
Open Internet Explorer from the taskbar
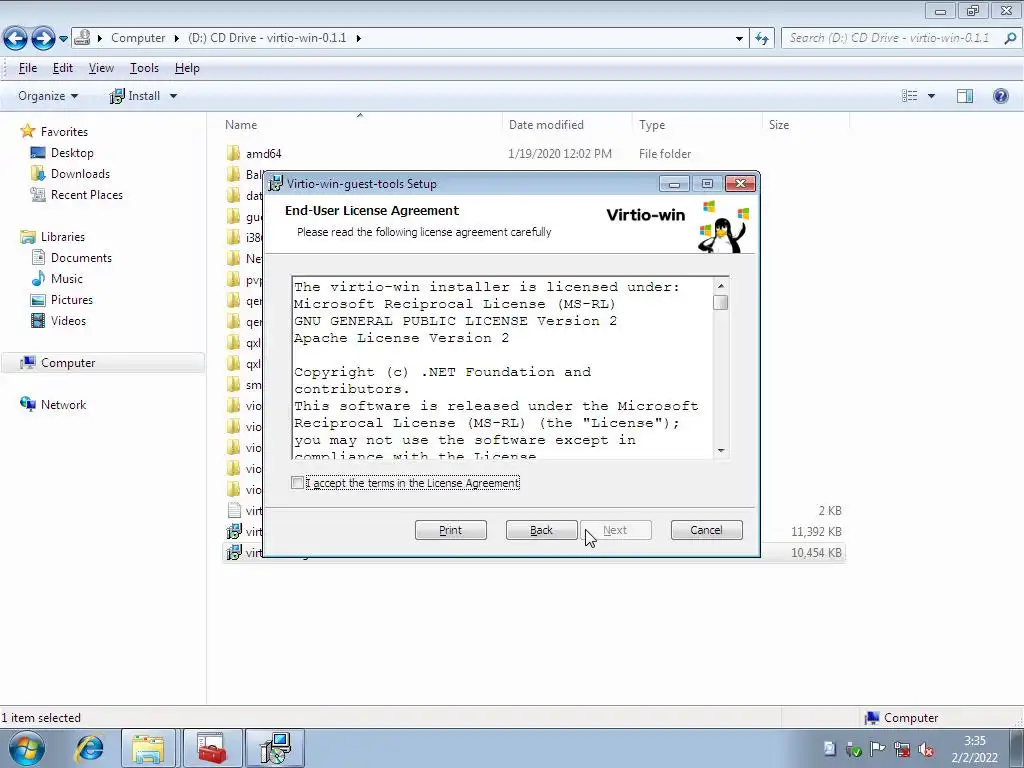(x=89, y=748)
